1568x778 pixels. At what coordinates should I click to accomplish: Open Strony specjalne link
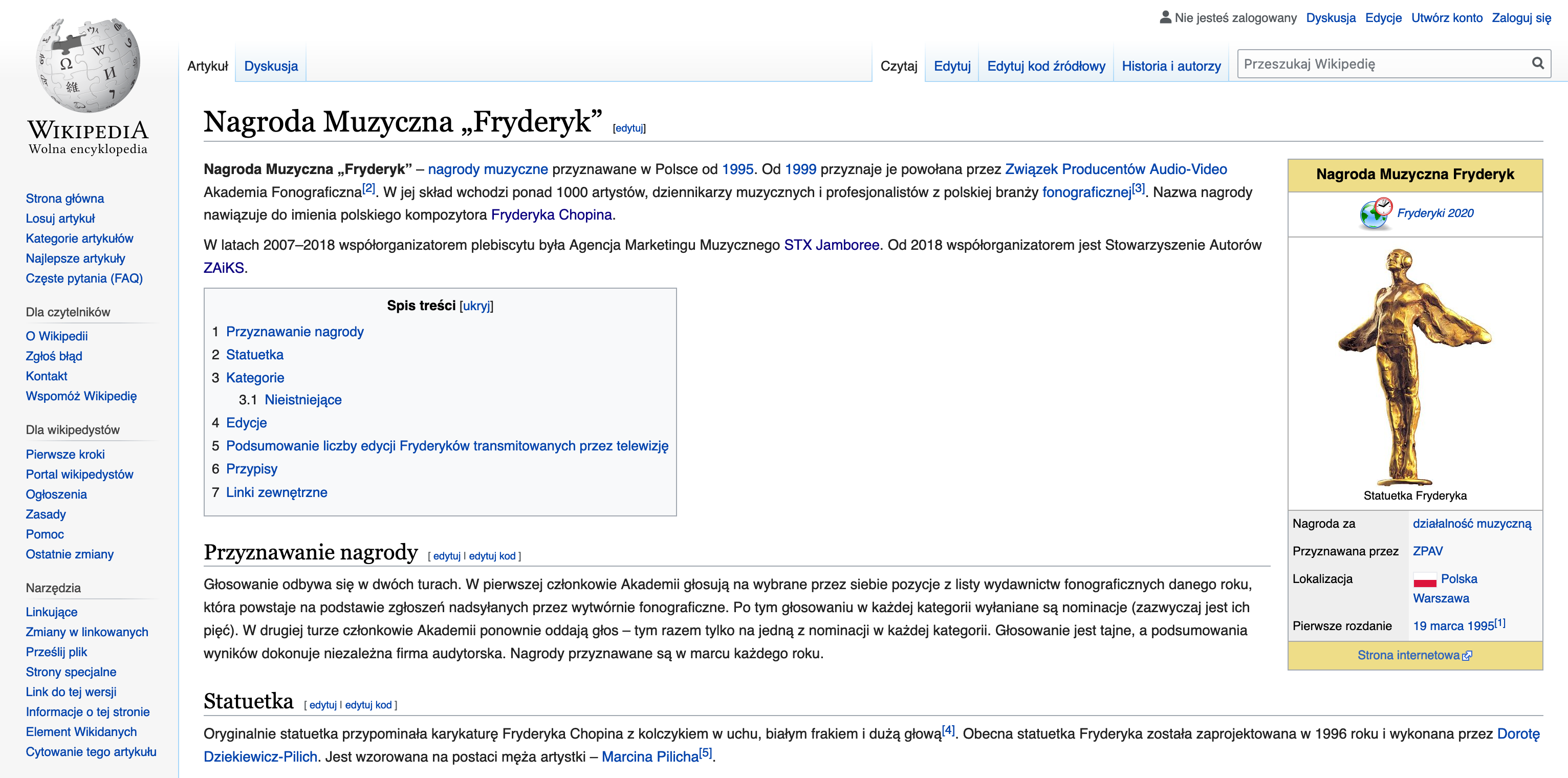[x=71, y=672]
